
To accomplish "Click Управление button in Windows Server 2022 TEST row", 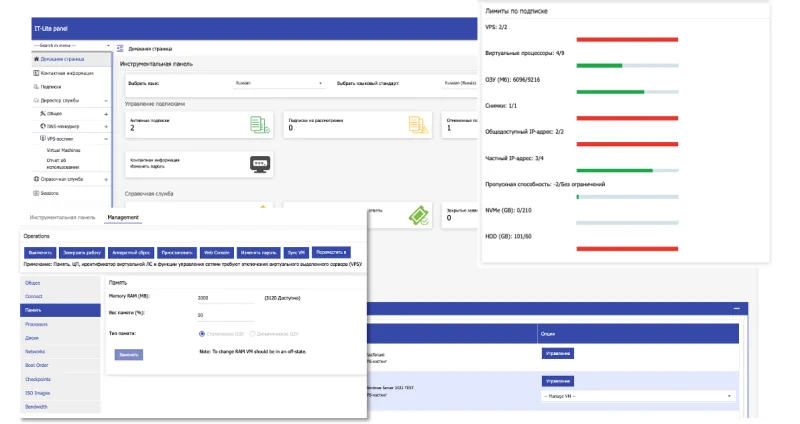I will coord(558,381).
